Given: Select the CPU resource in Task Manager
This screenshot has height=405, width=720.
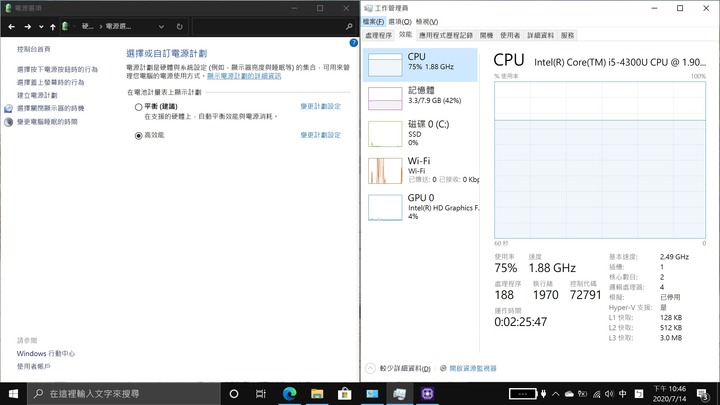Looking at the screenshot, I should click(420, 65).
